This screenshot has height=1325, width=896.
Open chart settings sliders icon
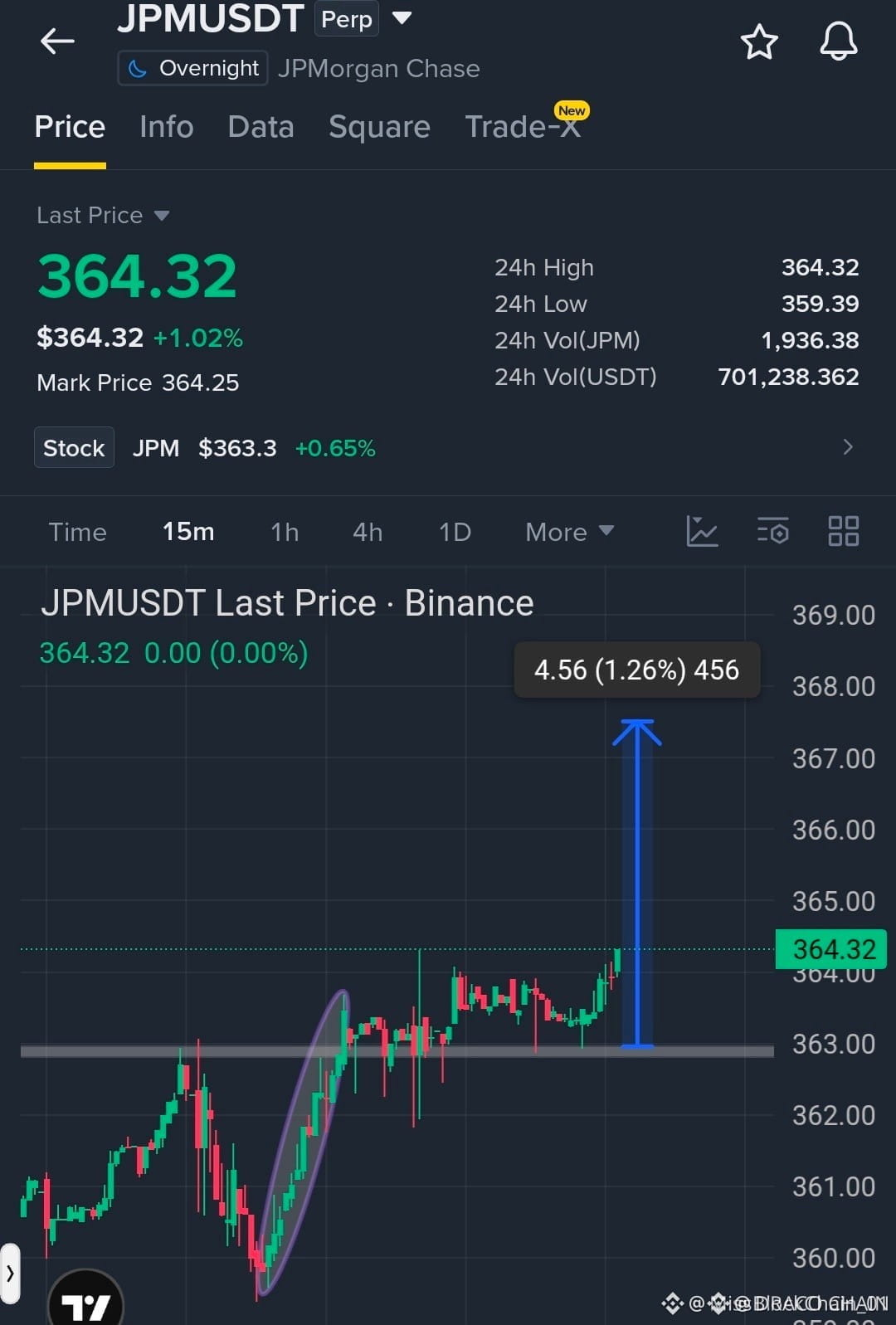pyautogui.click(x=773, y=531)
